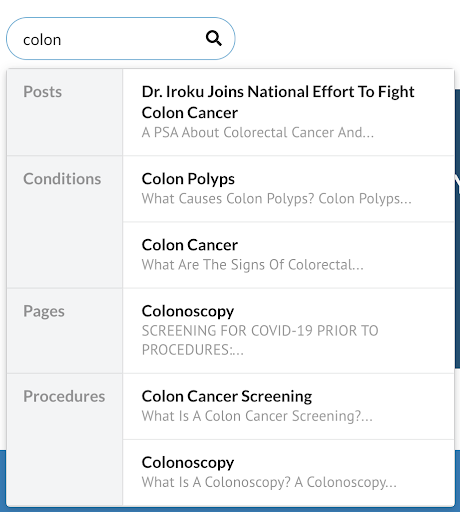This screenshot has width=460, height=512.
Task: Click "What Causes Colon Polyps?" excerpt text
Action: pos(228,199)
